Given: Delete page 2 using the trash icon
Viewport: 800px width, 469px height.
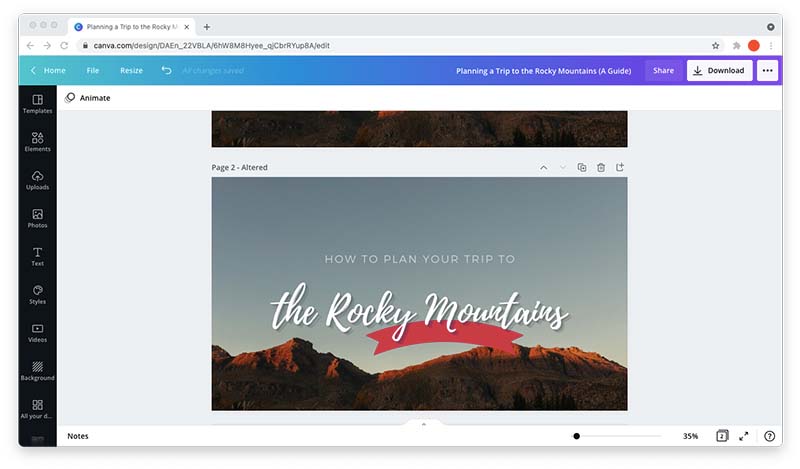Looking at the screenshot, I should 601,167.
